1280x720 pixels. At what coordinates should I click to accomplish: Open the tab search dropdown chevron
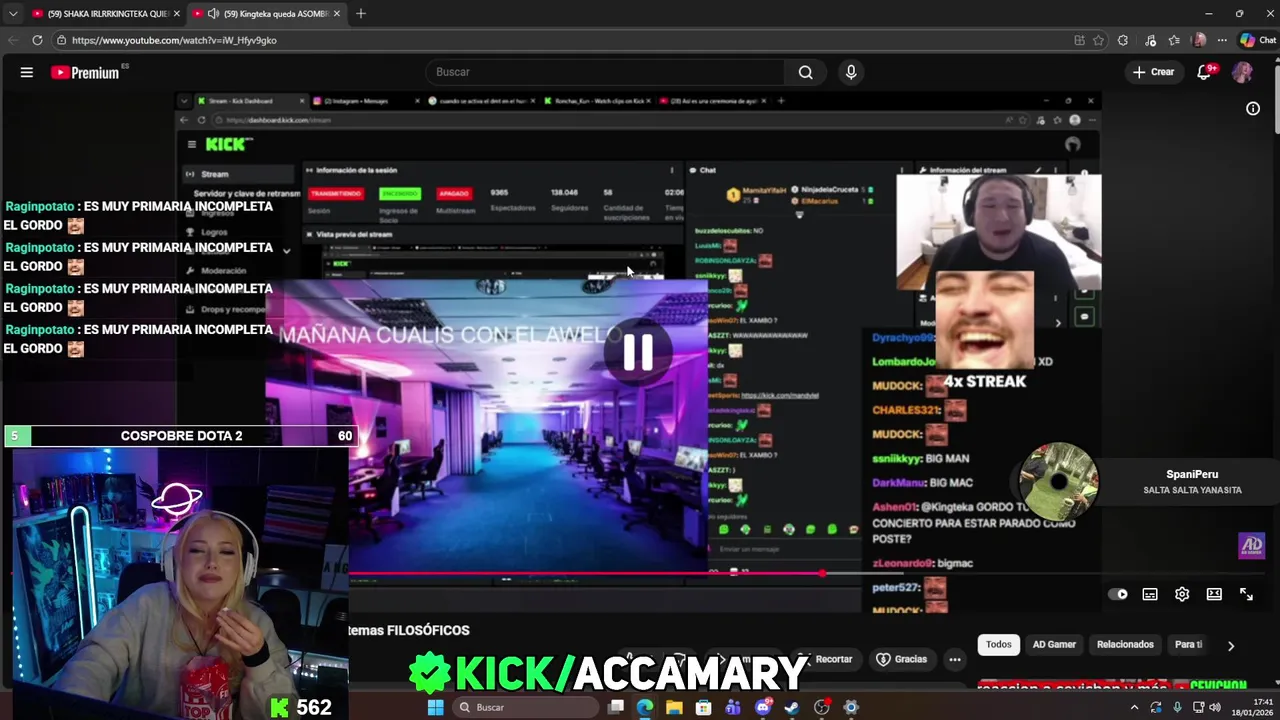[12, 14]
